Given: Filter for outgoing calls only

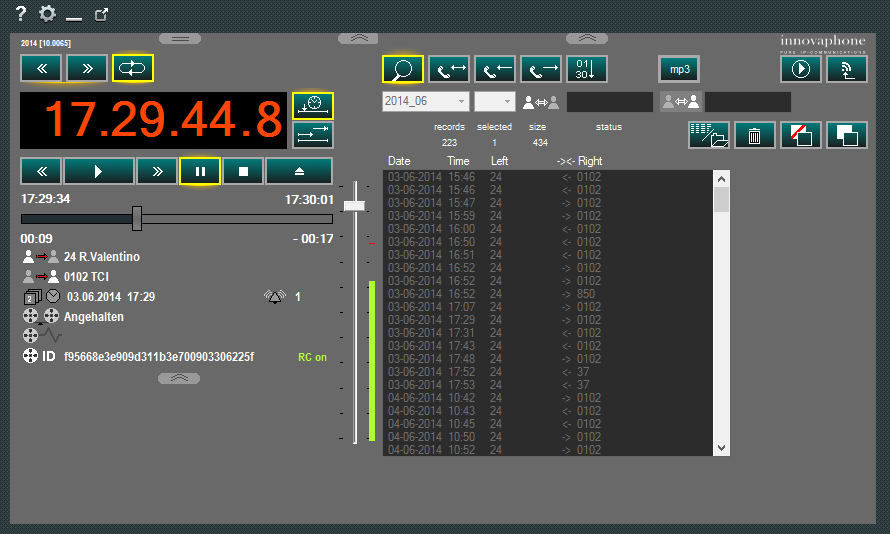Looking at the screenshot, I should [541, 69].
